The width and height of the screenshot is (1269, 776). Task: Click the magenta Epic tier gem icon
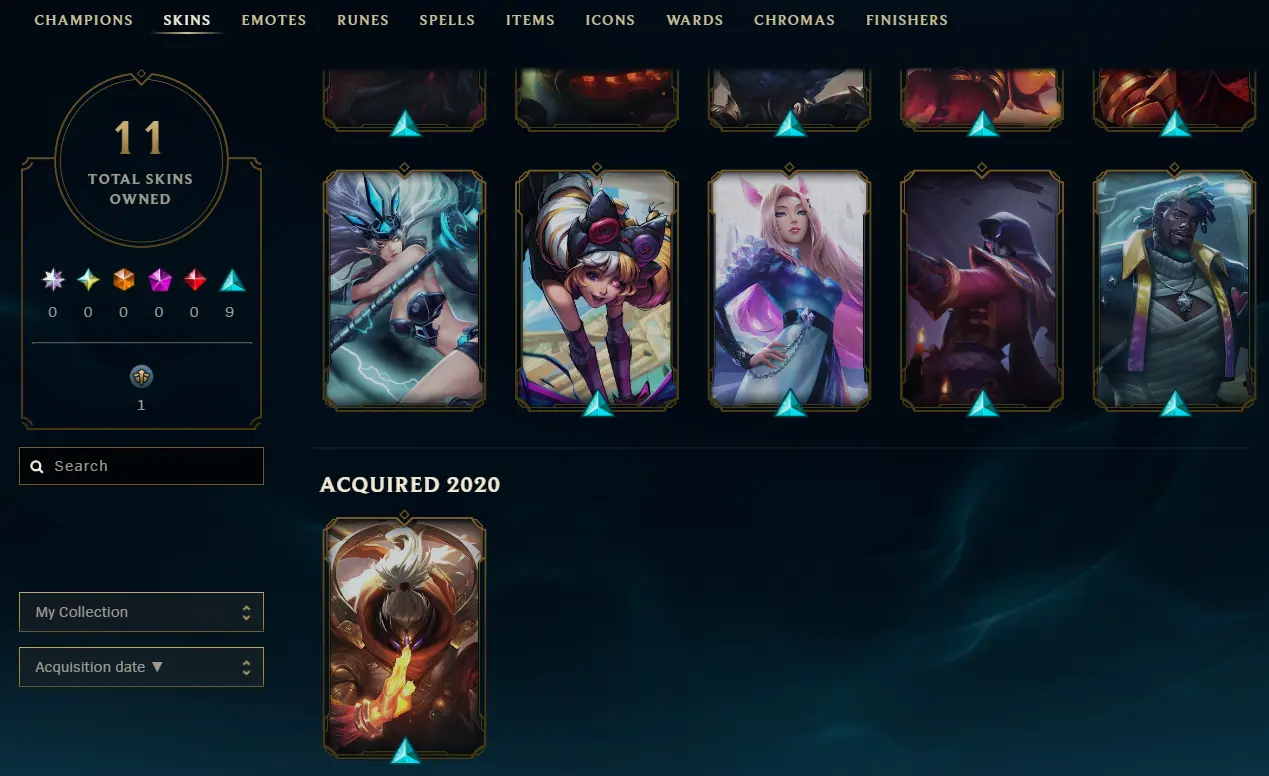click(160, 280)
